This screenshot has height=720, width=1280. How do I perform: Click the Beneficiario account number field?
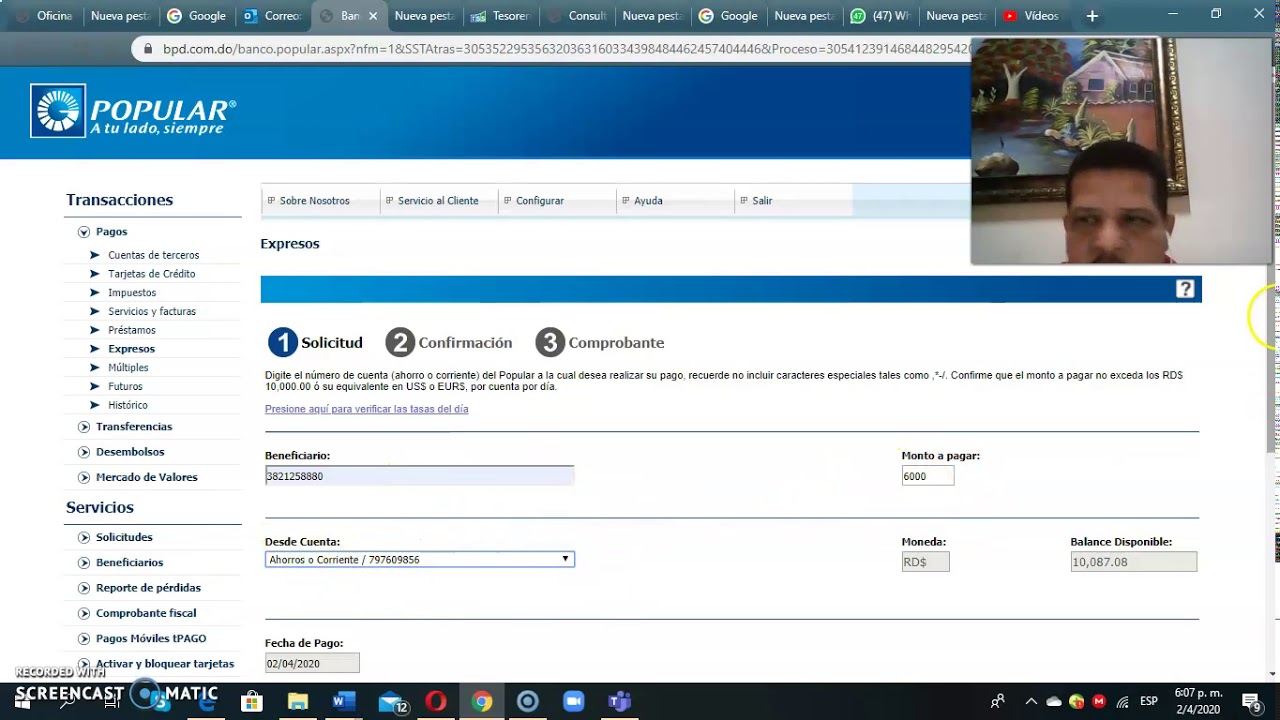(x=420, y=476)
